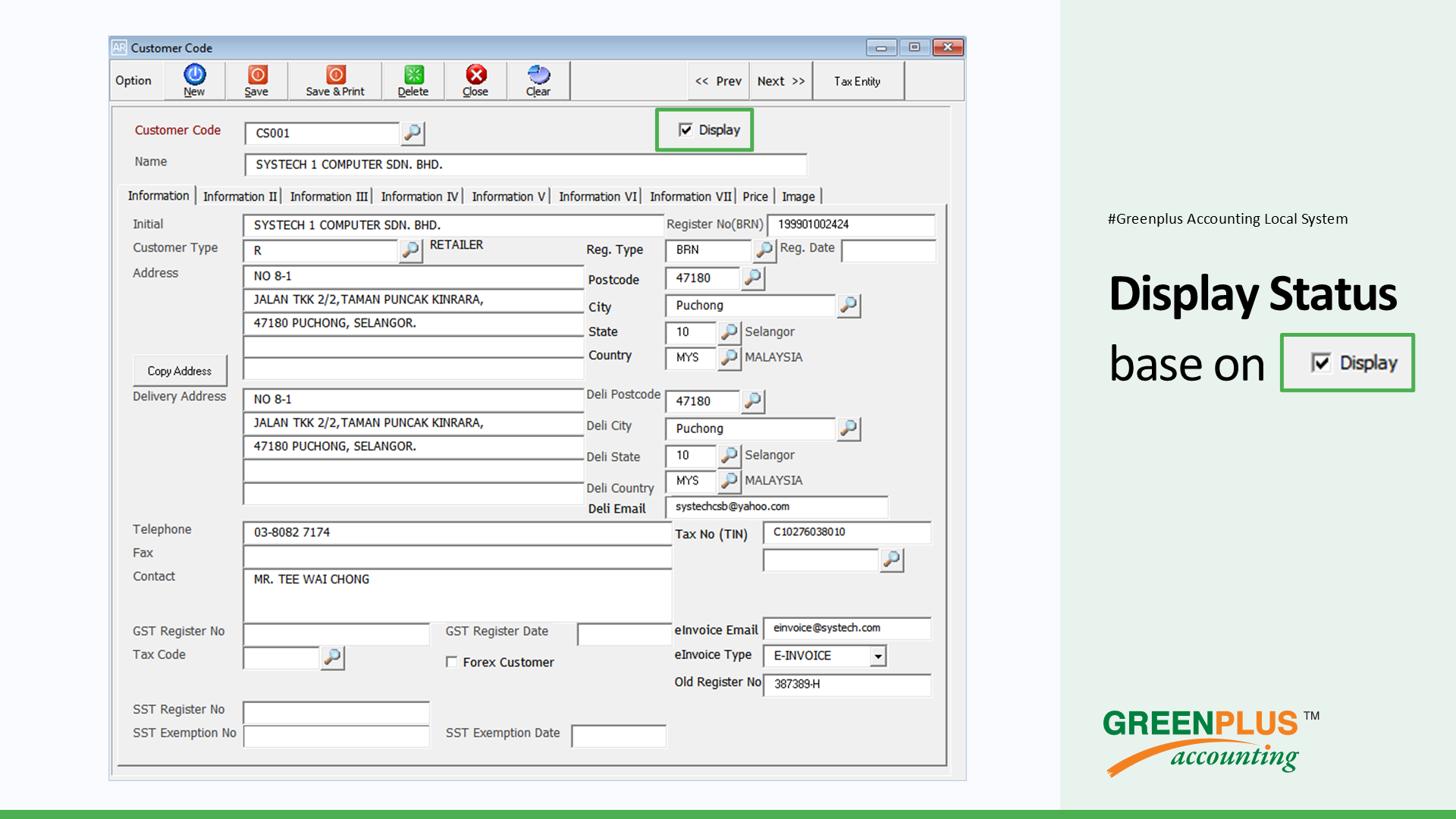
Task: Switch to the Information tab
Action: coord(158,196)
